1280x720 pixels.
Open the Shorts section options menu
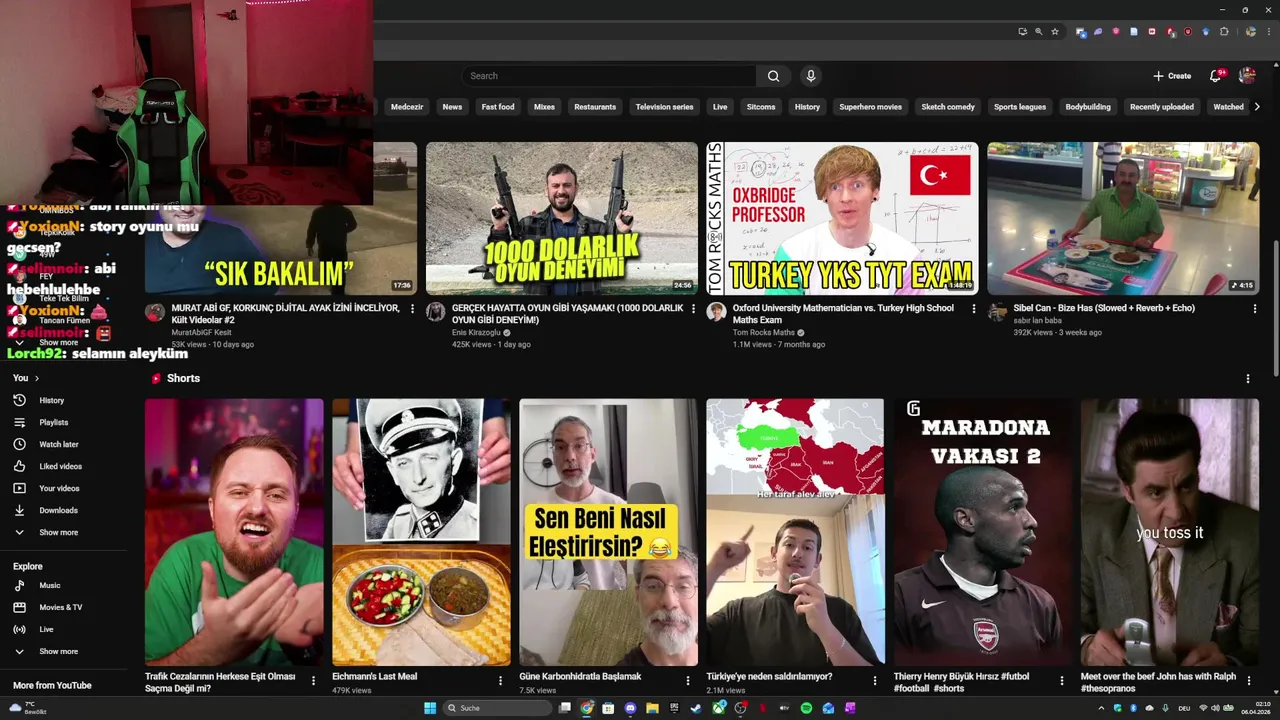click(1247, 379)
